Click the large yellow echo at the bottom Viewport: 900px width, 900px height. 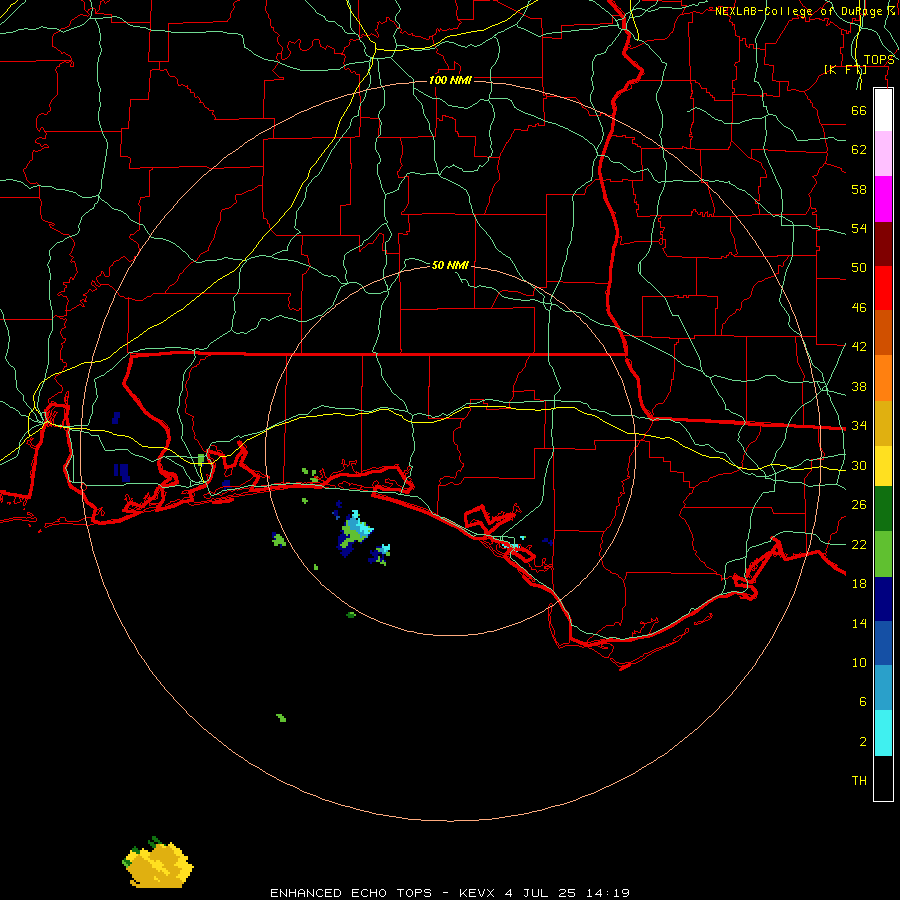[x=158, y=864]
